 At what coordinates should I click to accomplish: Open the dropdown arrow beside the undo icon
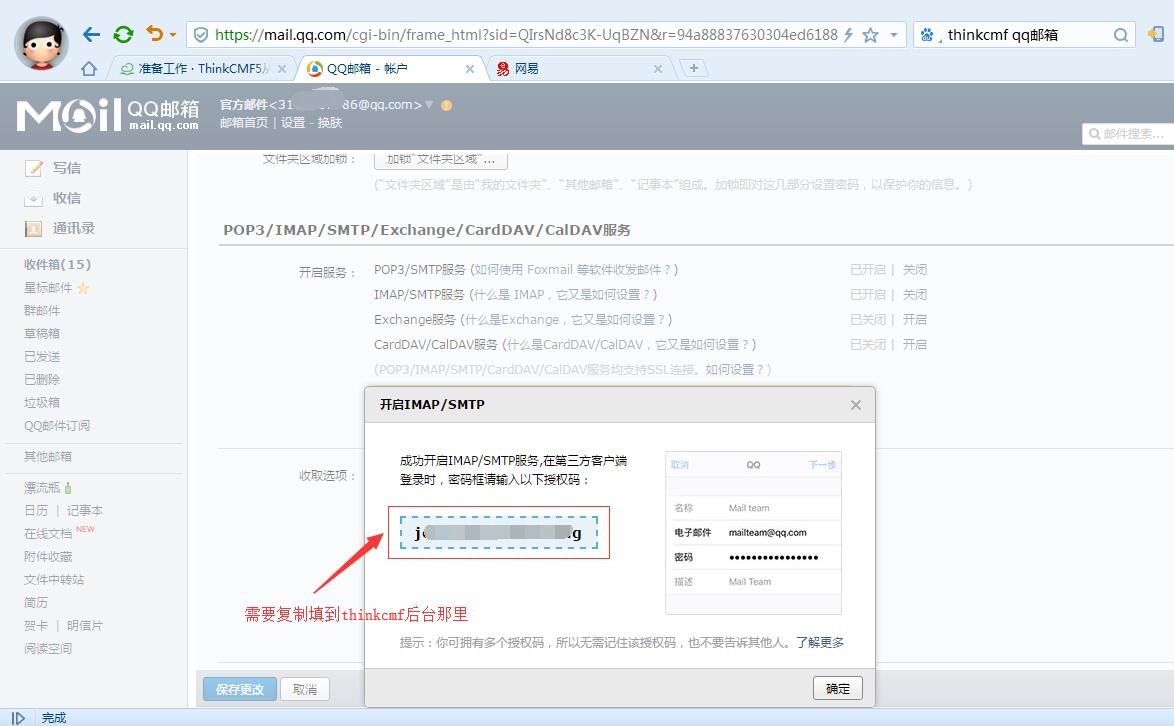coord(173,34)
